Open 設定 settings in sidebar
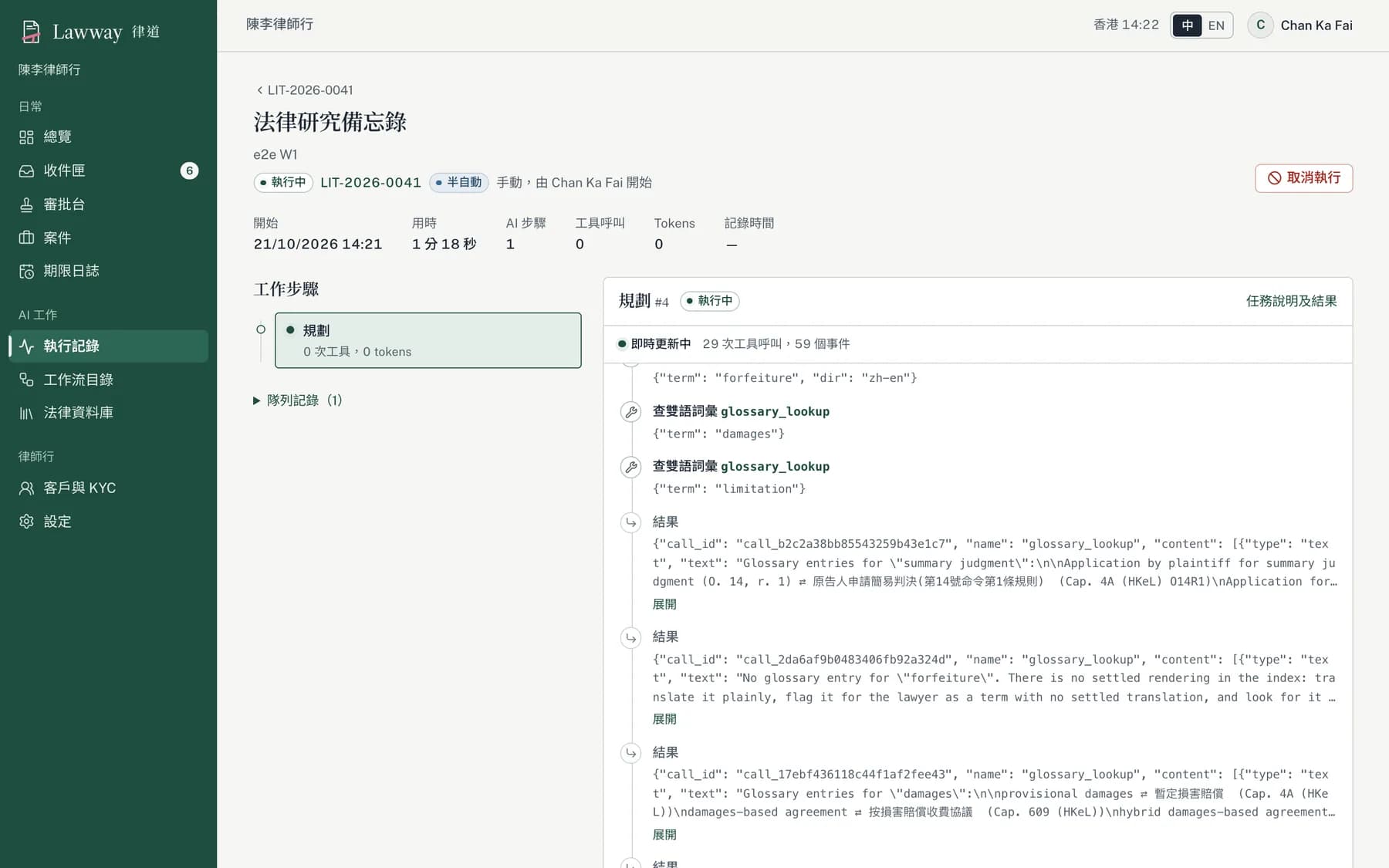 coord(108,522)
